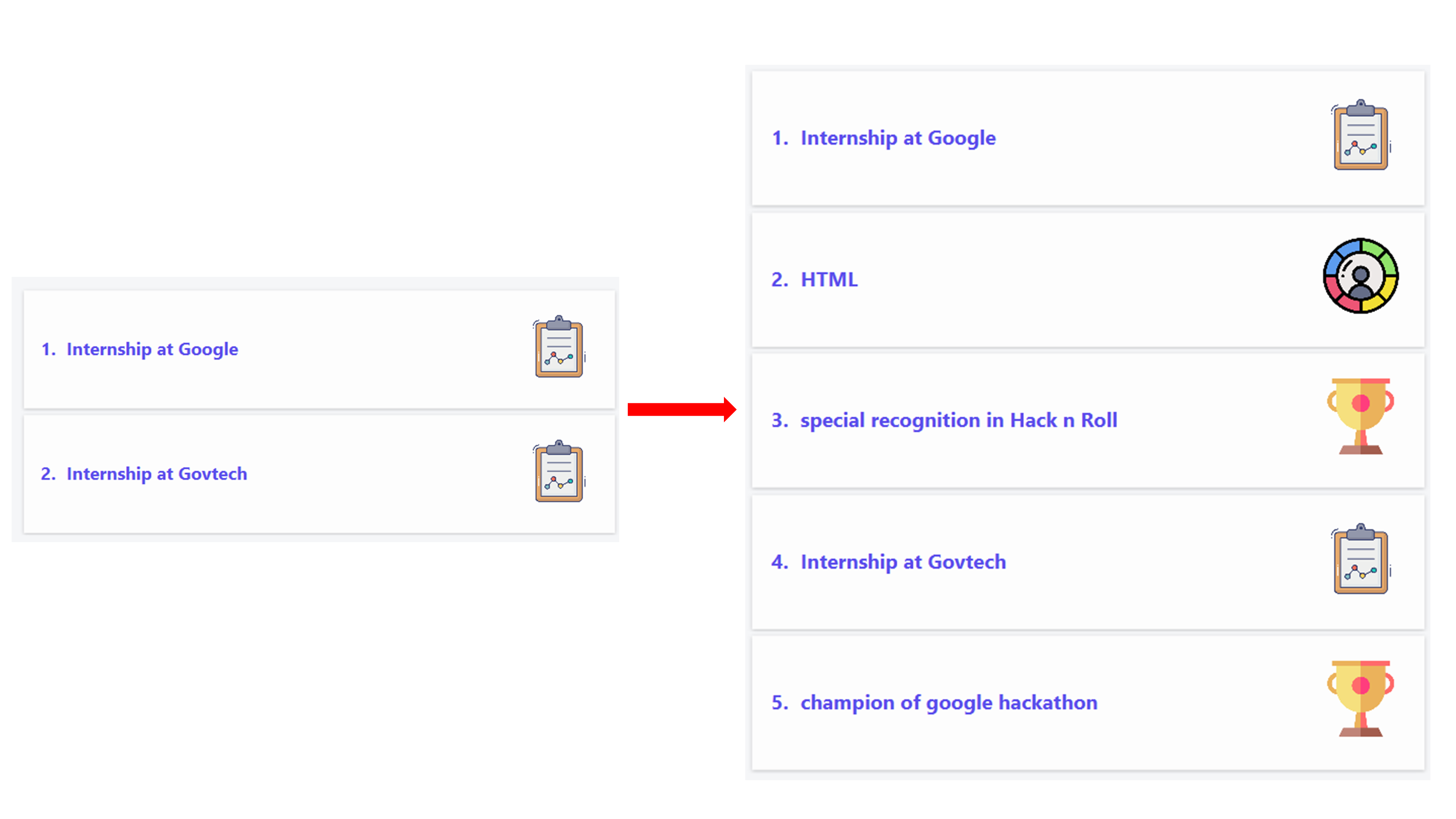The height and width of the screenshot is (819, 1456).
Task: Open 'Internship at Google' in the right list
Action: pos(898,138)
